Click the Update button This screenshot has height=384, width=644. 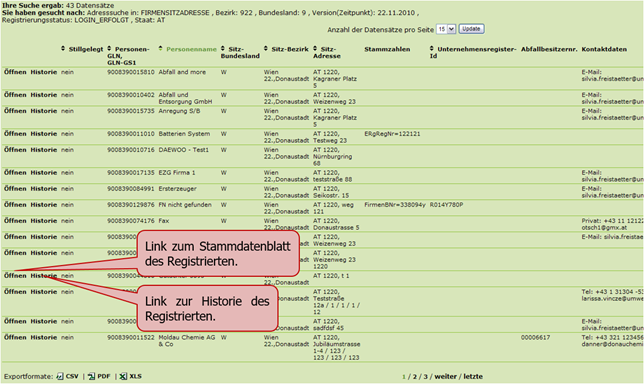pos(471,29)
